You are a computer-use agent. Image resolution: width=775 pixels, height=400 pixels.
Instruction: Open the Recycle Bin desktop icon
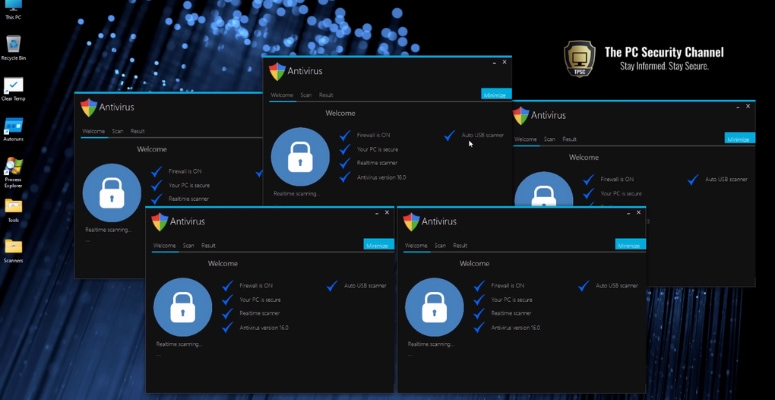[x=13, y=45]
